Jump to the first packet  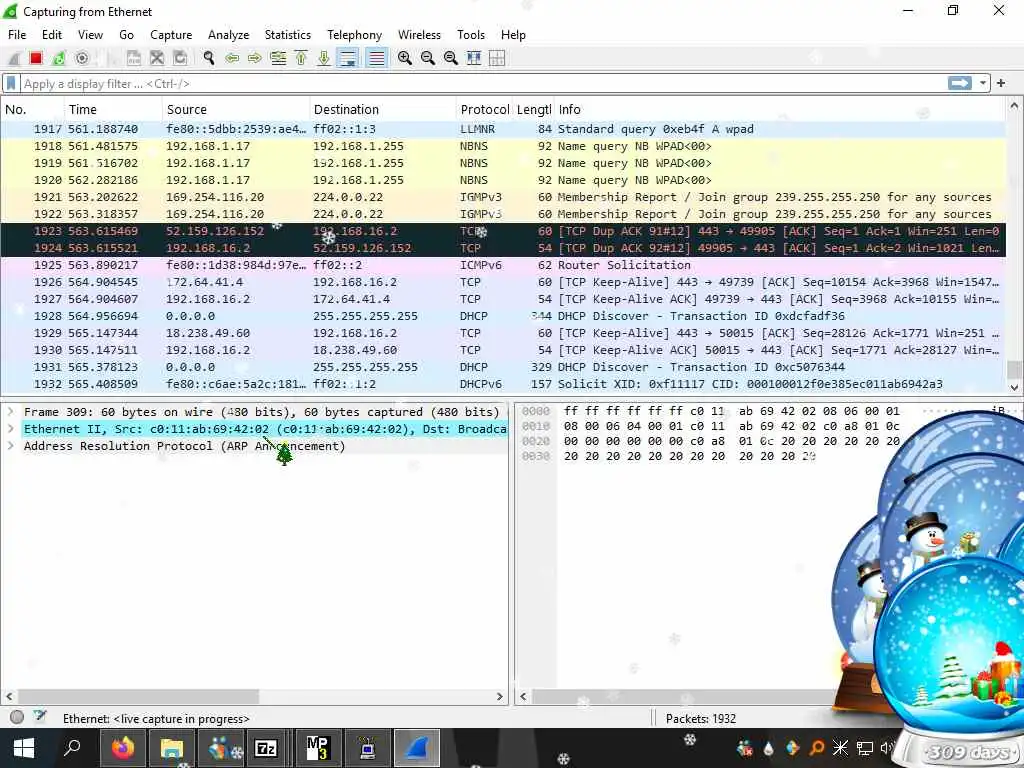tap(301, 58)
